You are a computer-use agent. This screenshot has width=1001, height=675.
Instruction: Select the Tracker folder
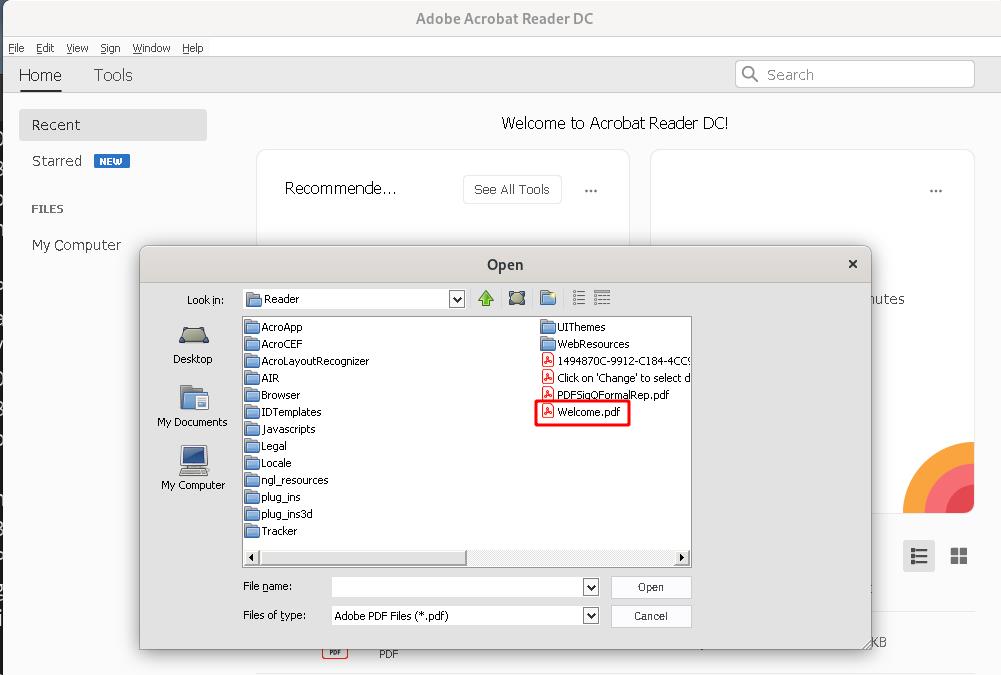tap(271, 531)
